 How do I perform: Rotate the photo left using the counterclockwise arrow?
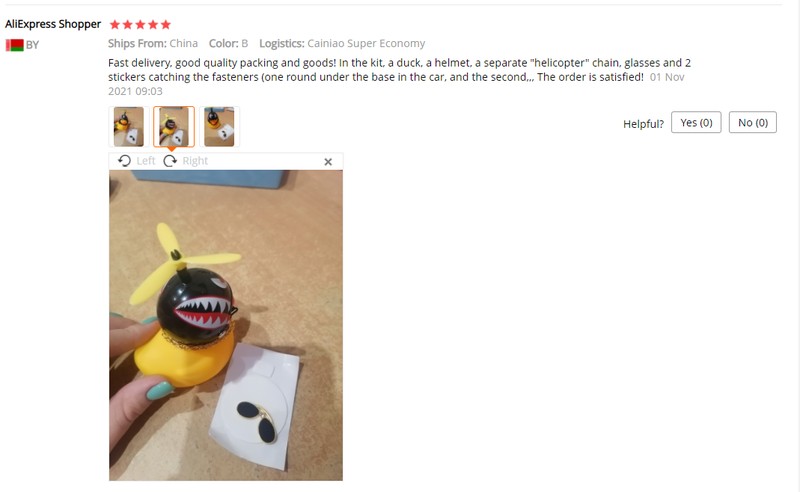[124, 161]
